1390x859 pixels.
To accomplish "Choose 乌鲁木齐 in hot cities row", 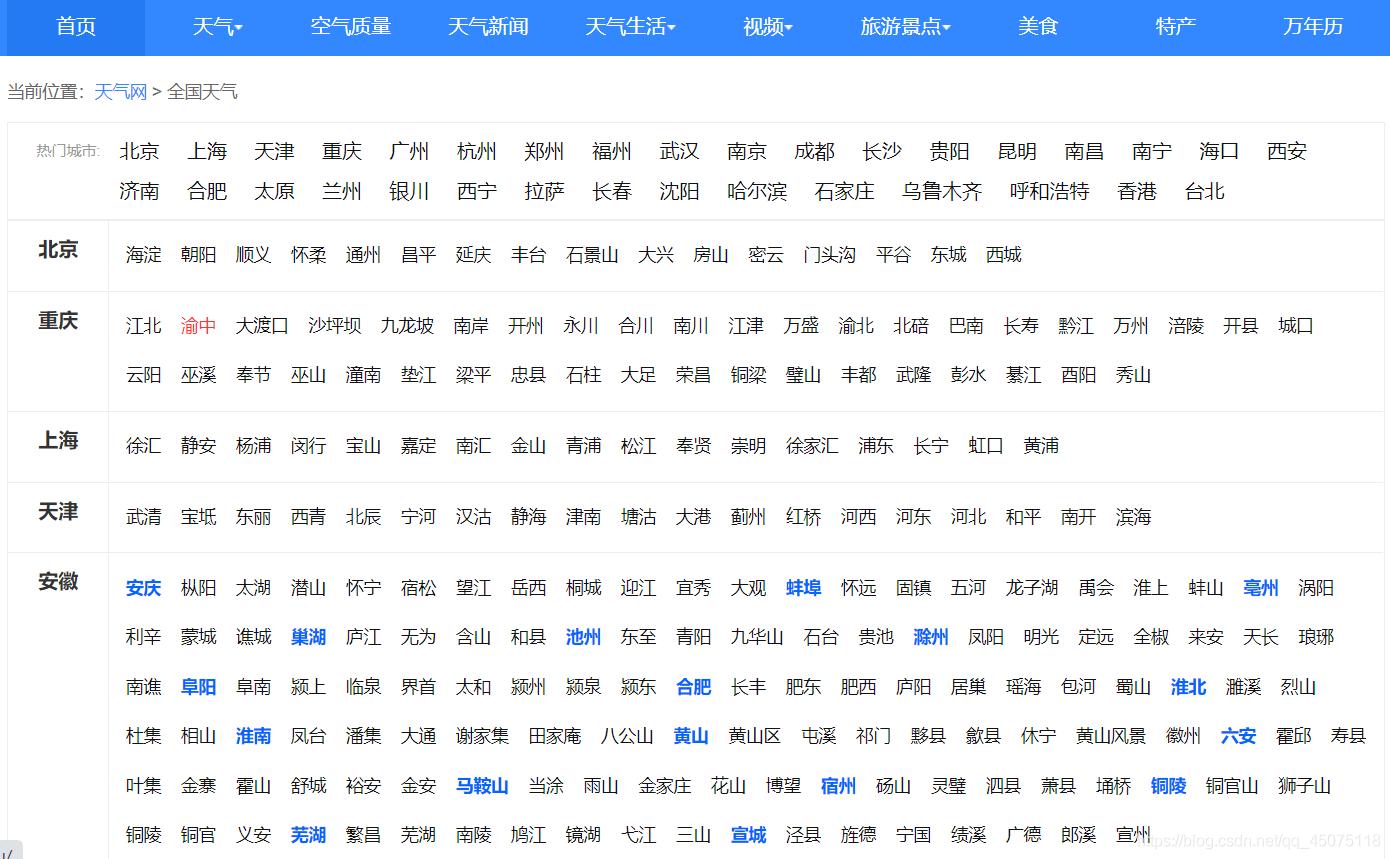I will pyautogui.click(x=941, y=191).
